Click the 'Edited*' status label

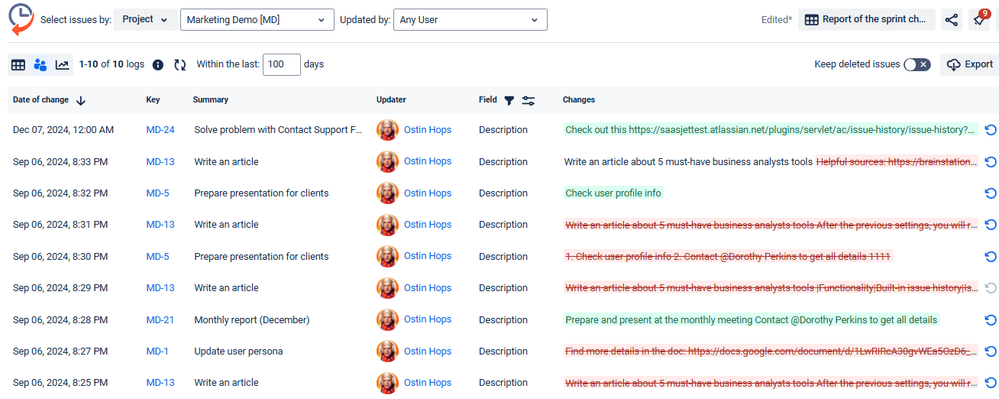pos(777,20)
